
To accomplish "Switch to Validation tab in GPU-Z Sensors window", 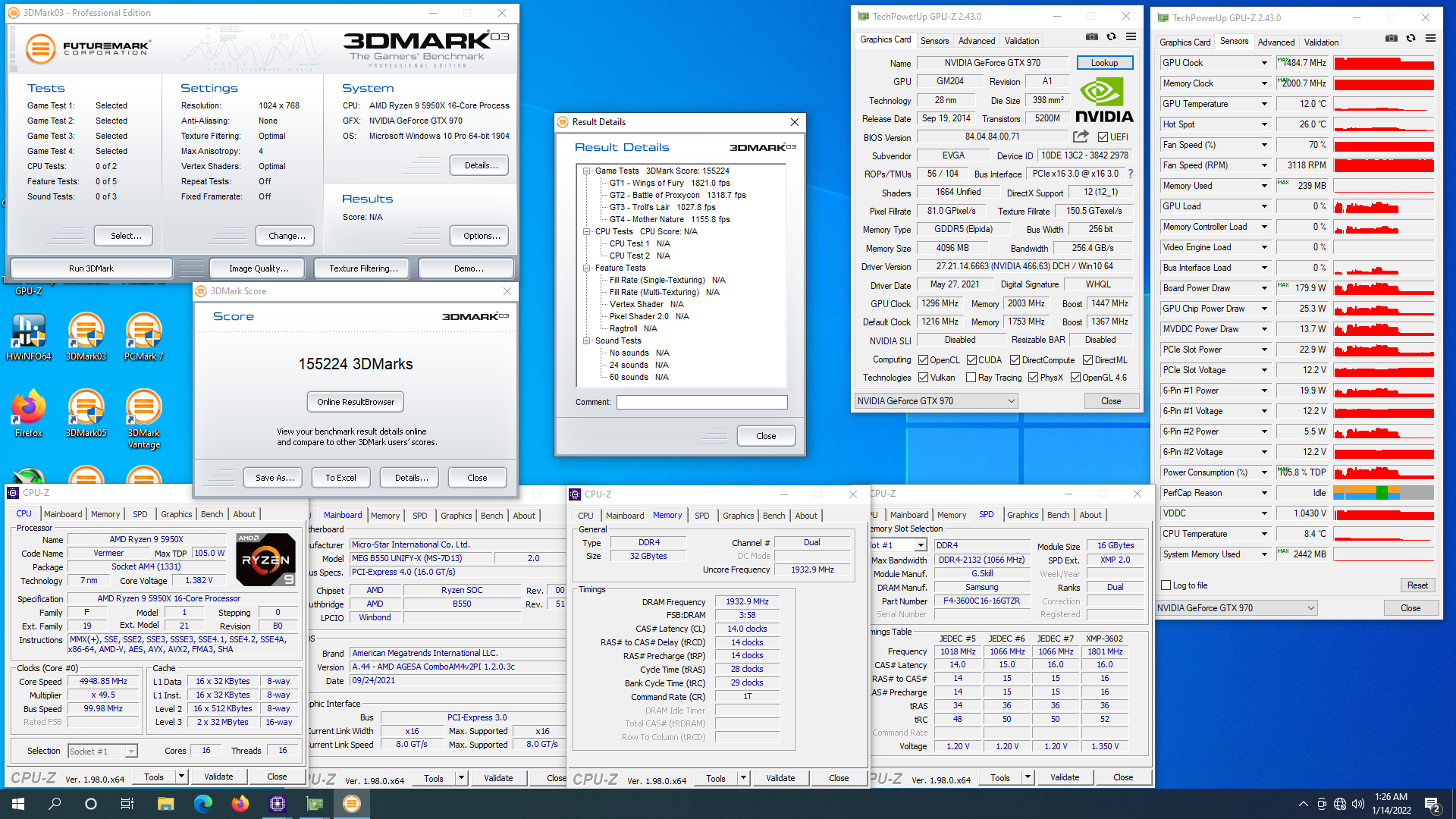I will (1321, 42).
